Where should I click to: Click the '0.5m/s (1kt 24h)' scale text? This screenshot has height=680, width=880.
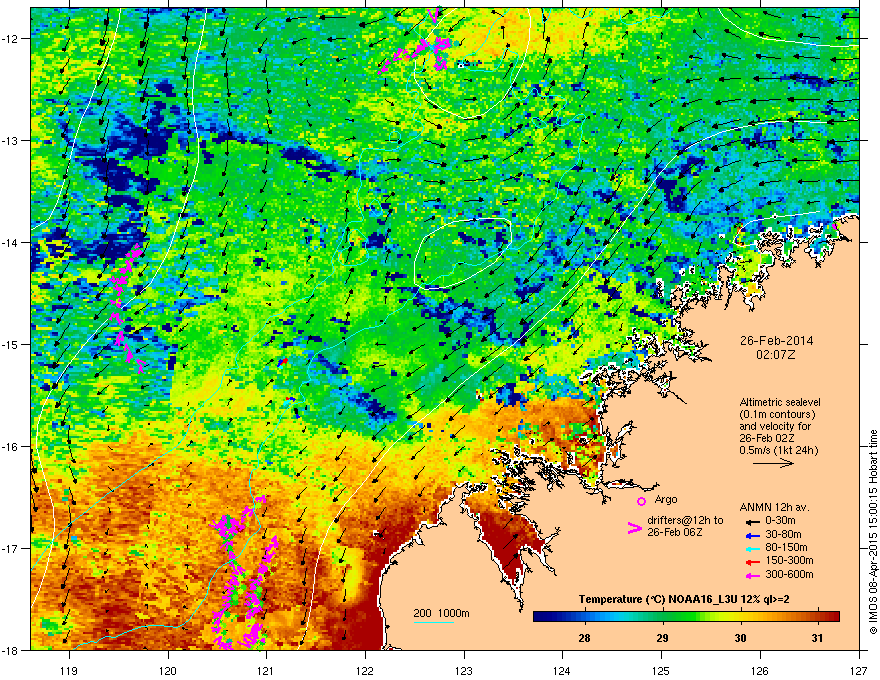click(778, 451)
